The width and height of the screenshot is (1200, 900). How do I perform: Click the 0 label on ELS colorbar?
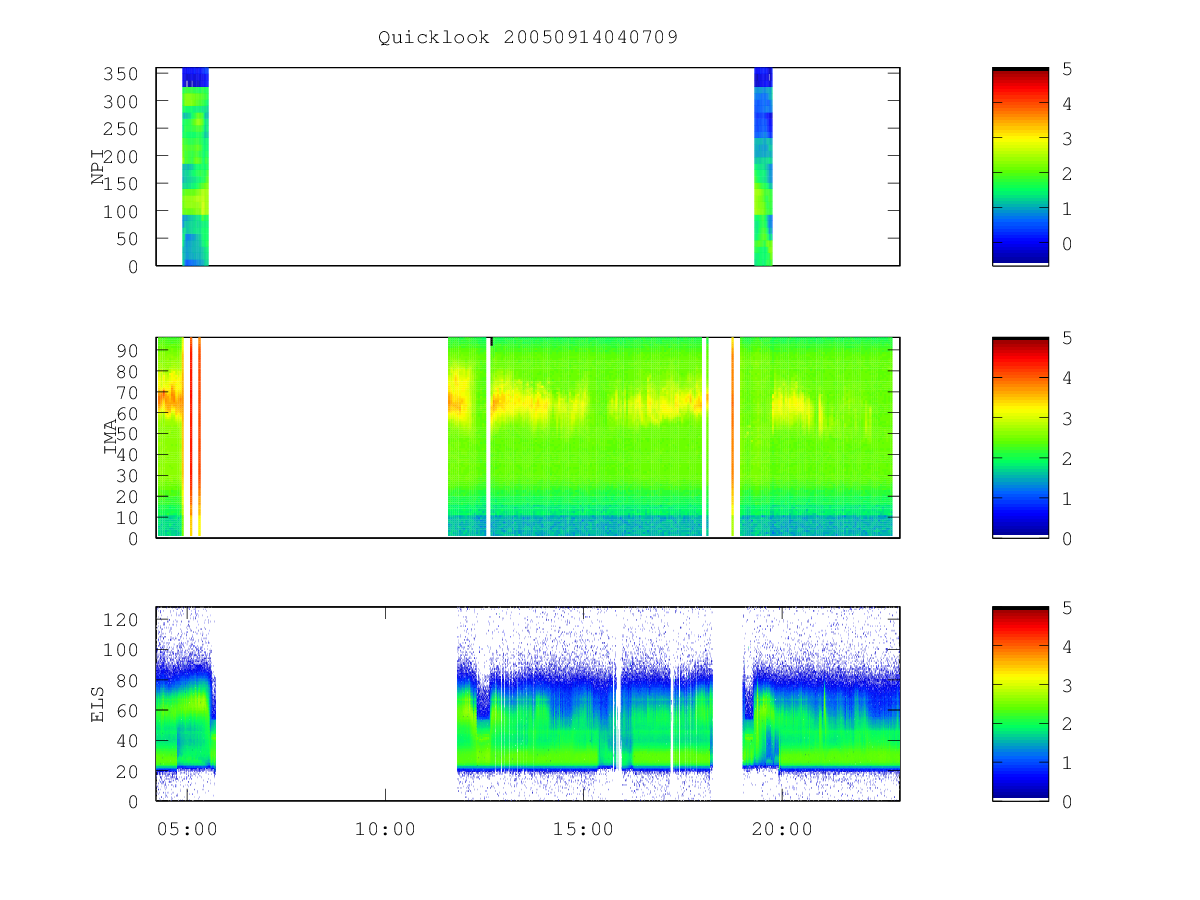point(1068,801)
